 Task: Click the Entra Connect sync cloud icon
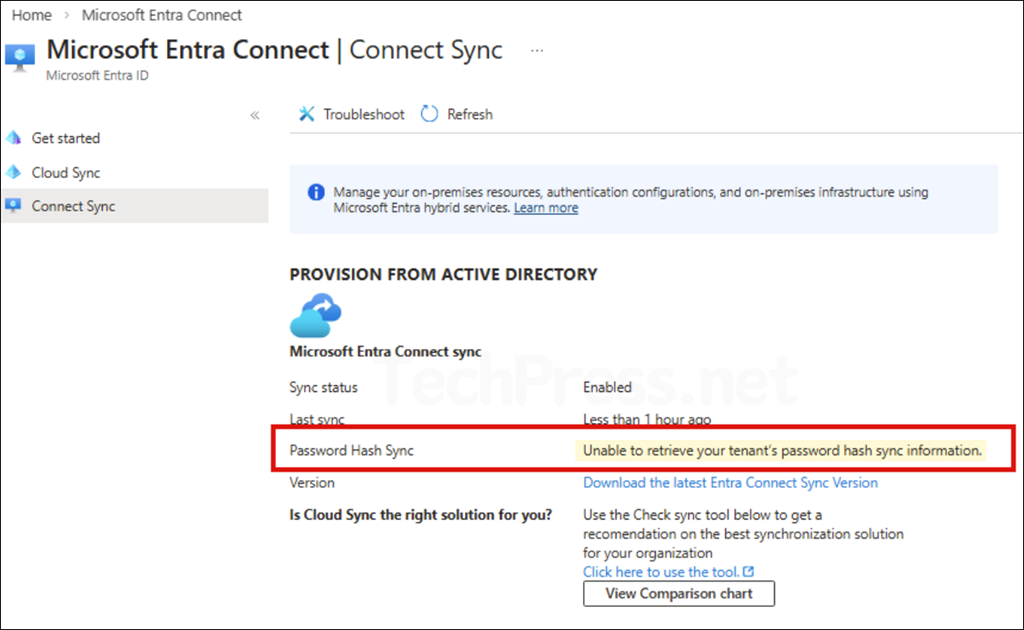click(316, 316)
